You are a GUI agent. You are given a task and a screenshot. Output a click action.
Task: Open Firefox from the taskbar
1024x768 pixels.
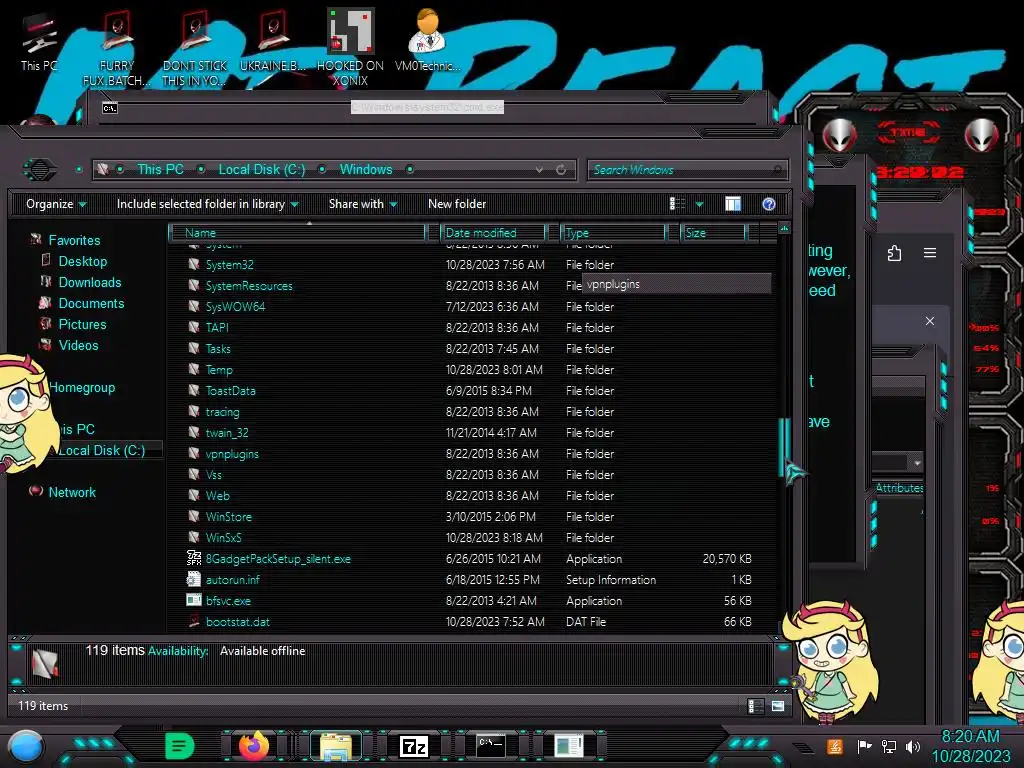pyautogui.click(x=254, y=746)
